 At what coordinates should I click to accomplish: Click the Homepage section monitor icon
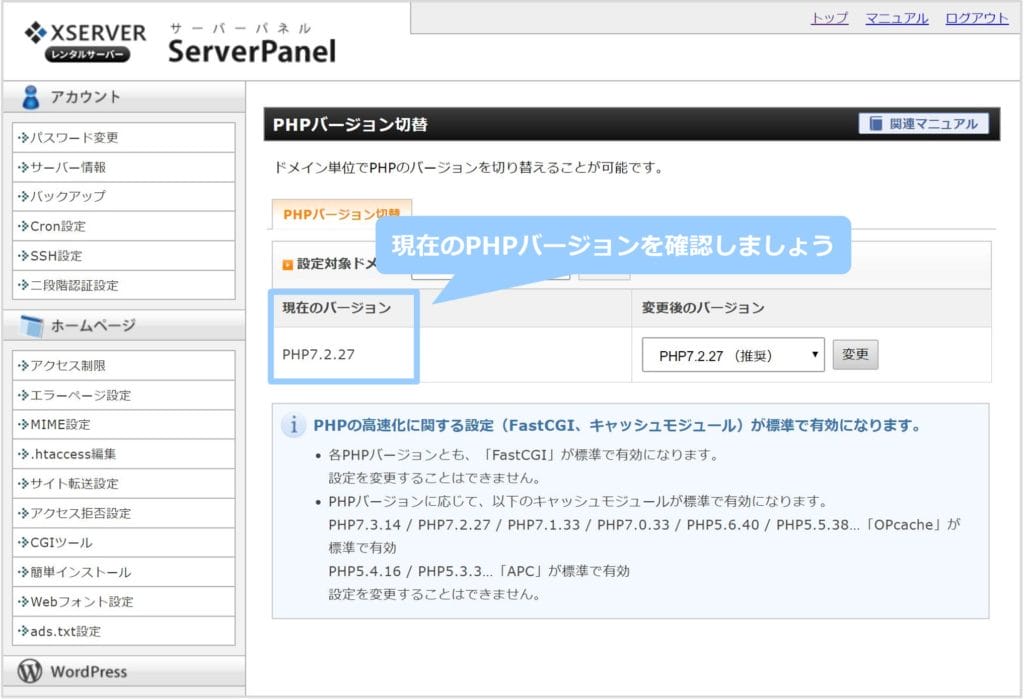31,326
